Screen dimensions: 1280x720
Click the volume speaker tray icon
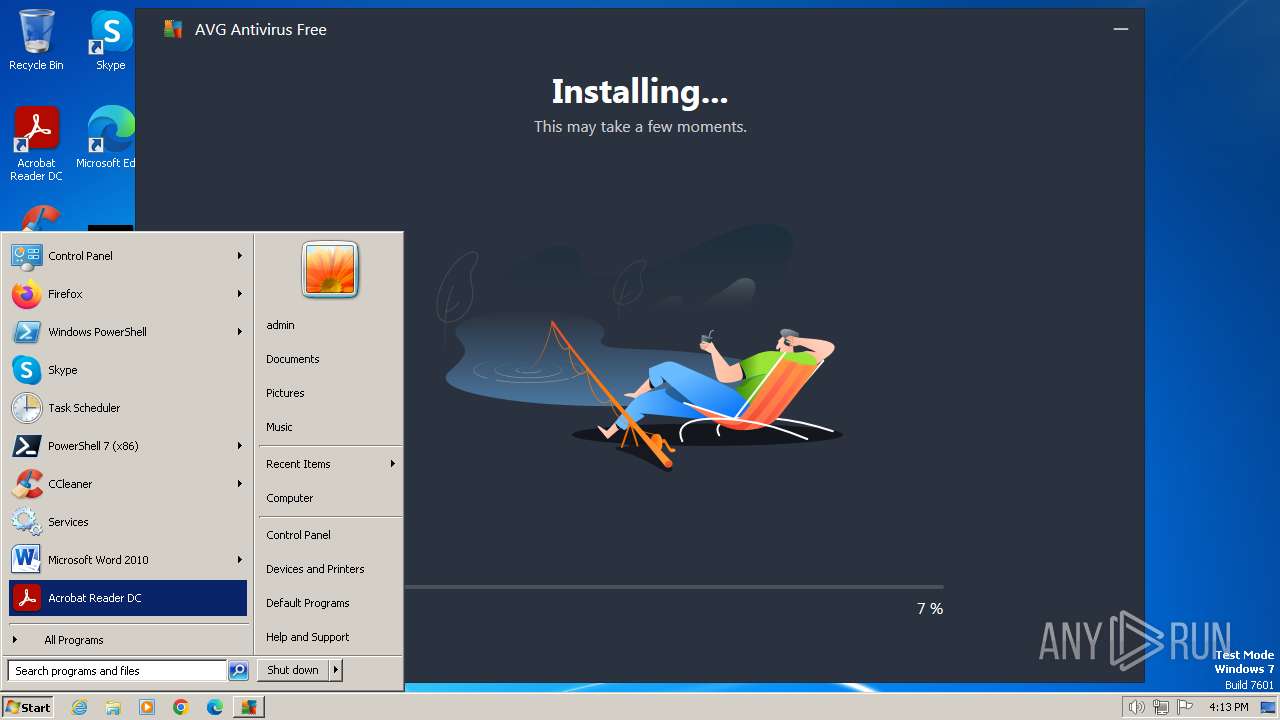coord(1136,707)
